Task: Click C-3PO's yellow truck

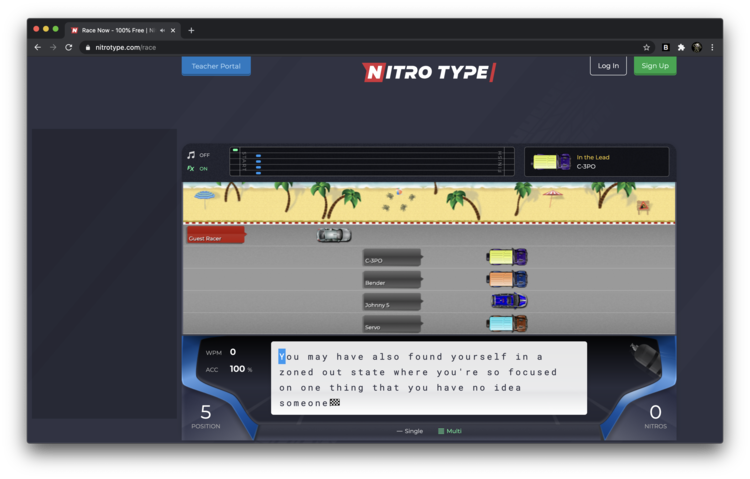Action: tap(507, 257)
